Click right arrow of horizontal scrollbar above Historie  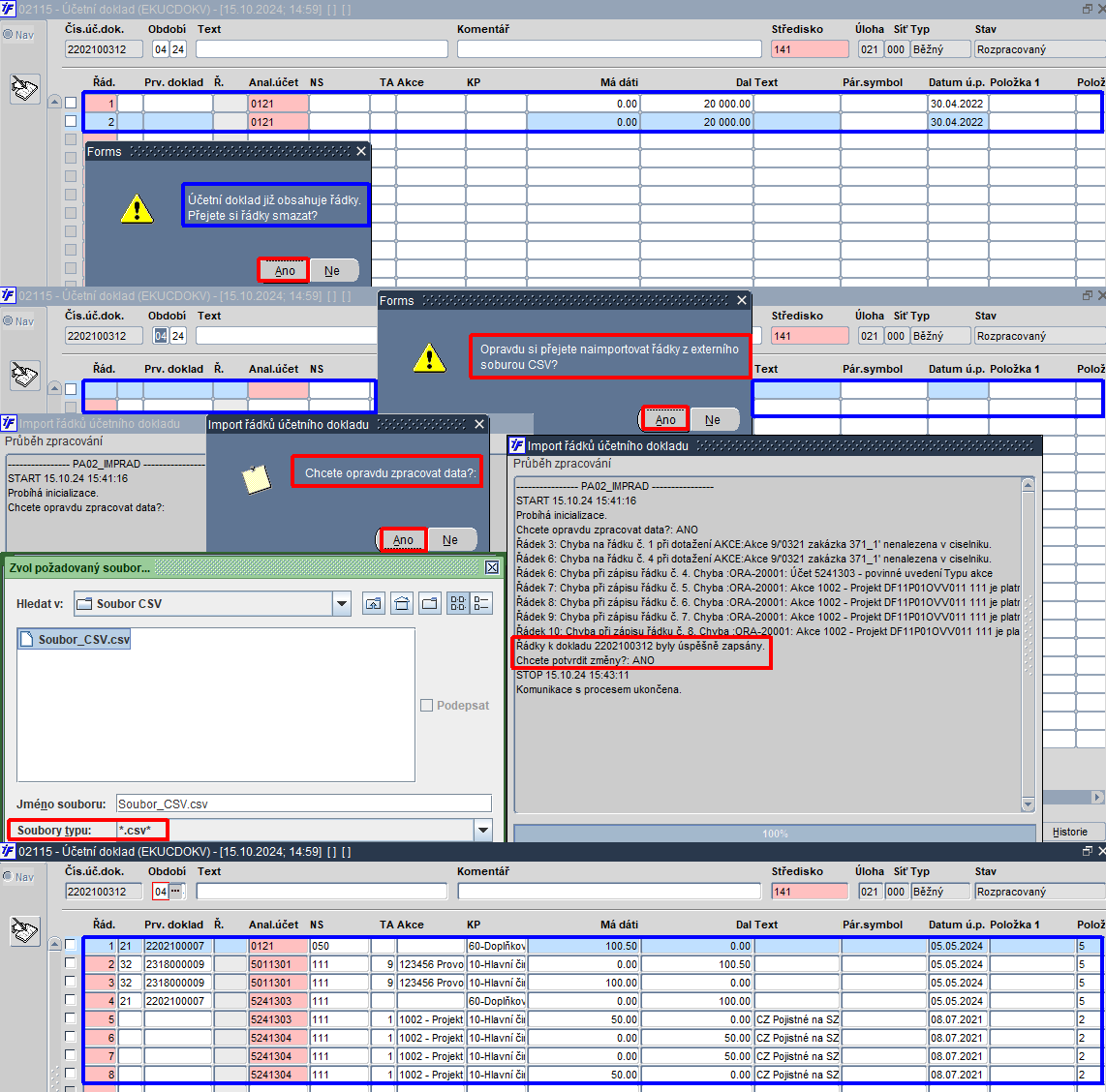(x=1097, y=797)
